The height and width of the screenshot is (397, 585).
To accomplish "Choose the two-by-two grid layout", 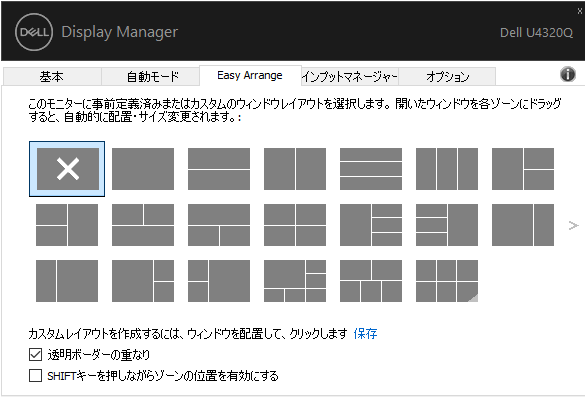I will 295,225.
